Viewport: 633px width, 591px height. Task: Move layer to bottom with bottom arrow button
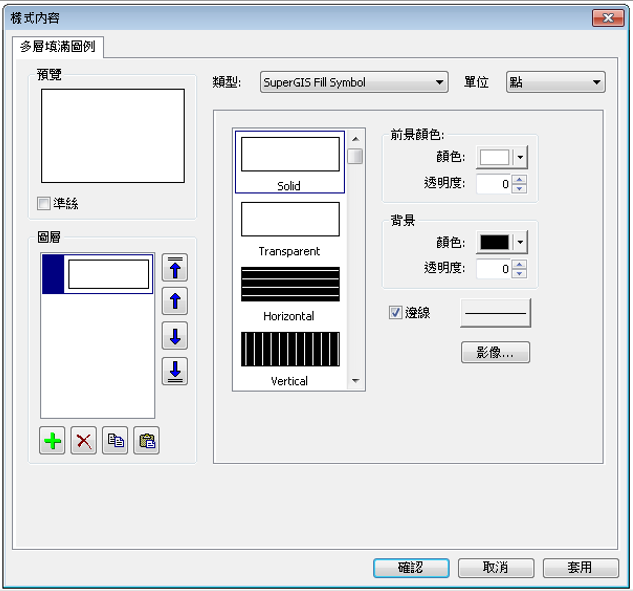pos(175,371)
